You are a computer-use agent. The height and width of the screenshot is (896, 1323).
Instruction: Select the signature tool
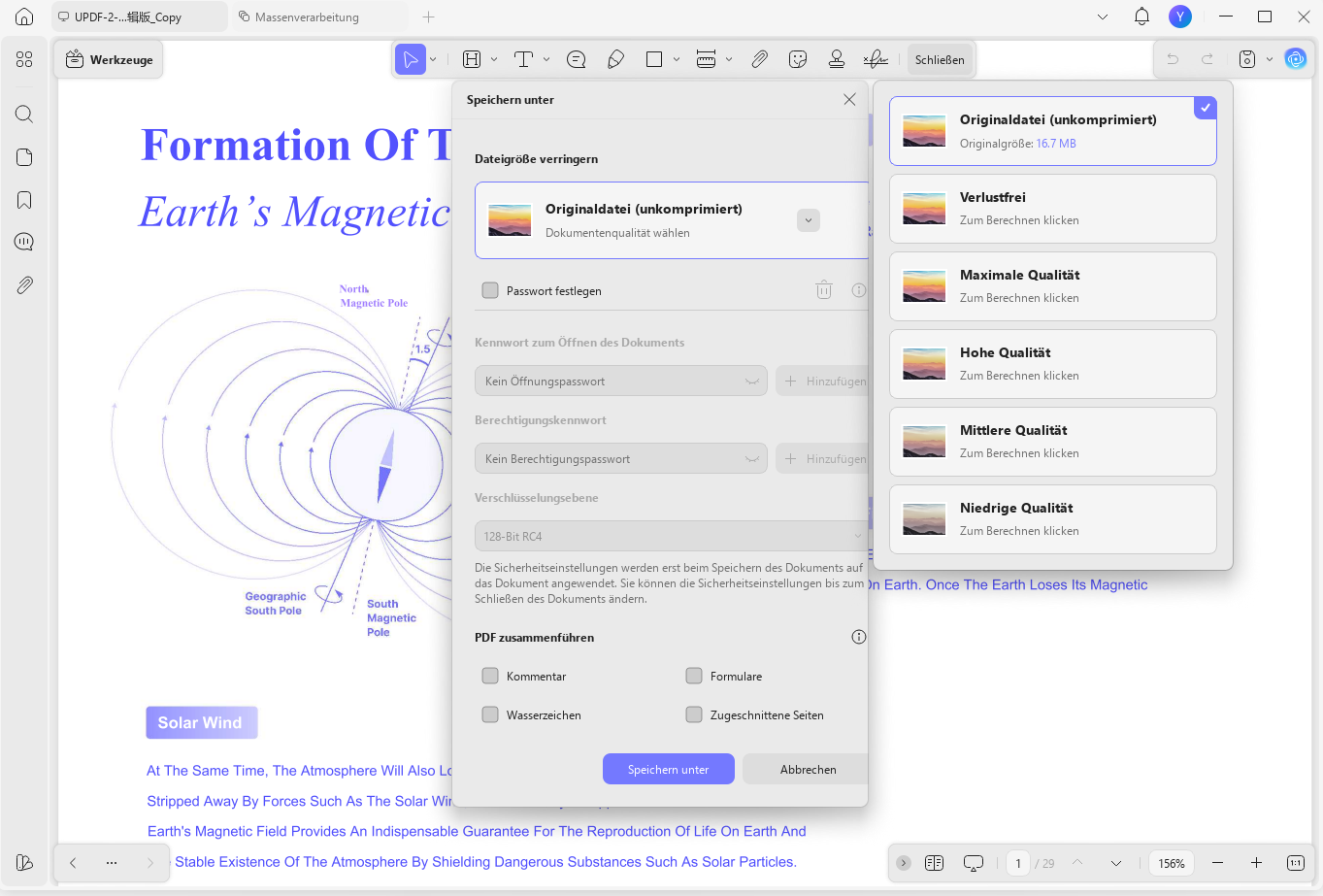(876, 59)
